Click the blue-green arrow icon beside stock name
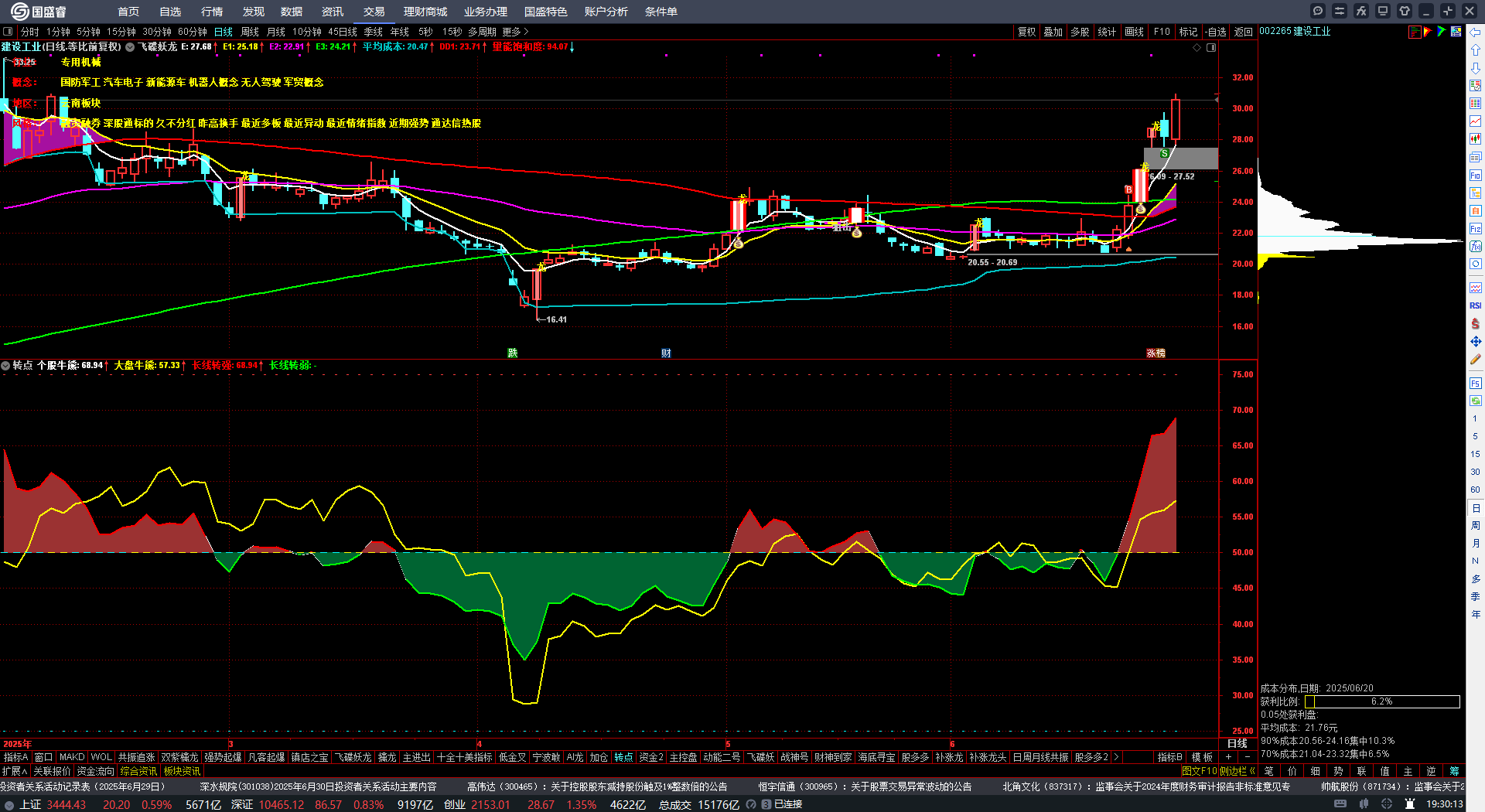The height and width of the screenshot is (812, 1485). (1442, 32)
